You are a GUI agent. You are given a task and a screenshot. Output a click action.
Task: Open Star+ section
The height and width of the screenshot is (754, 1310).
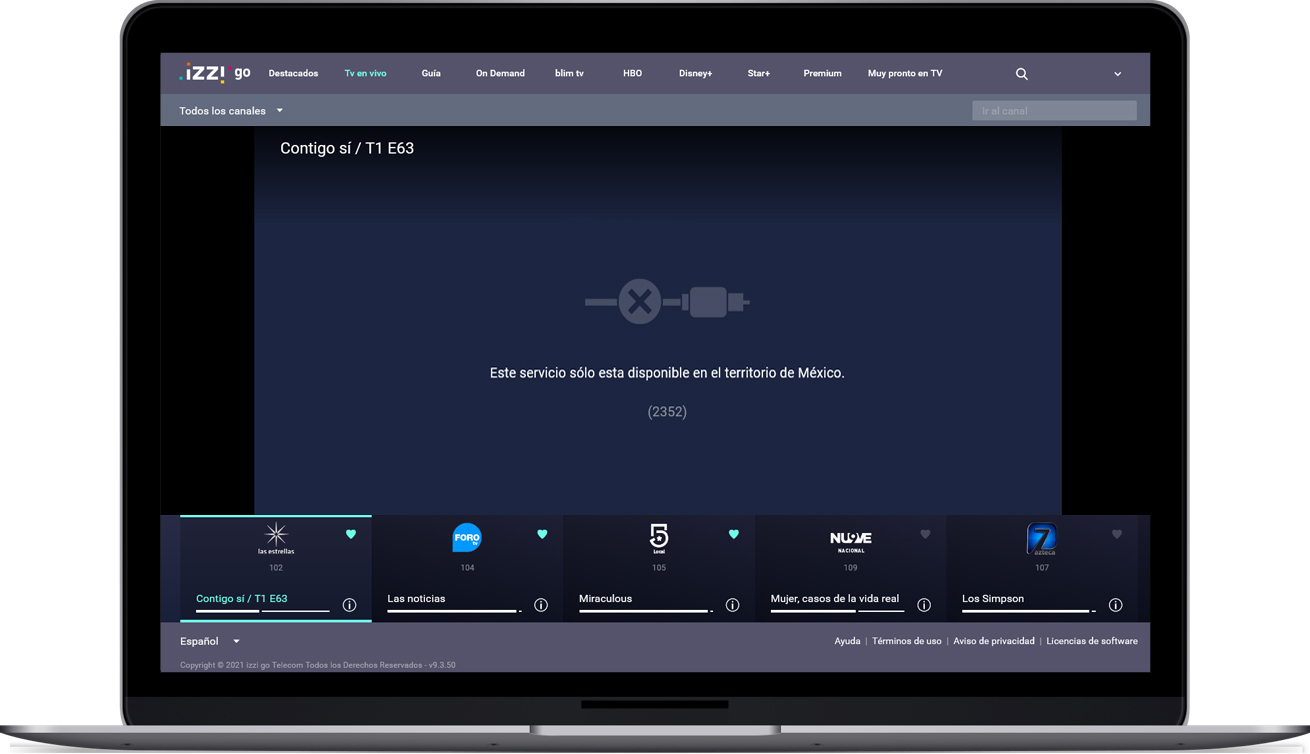click(x=758, y=73)
